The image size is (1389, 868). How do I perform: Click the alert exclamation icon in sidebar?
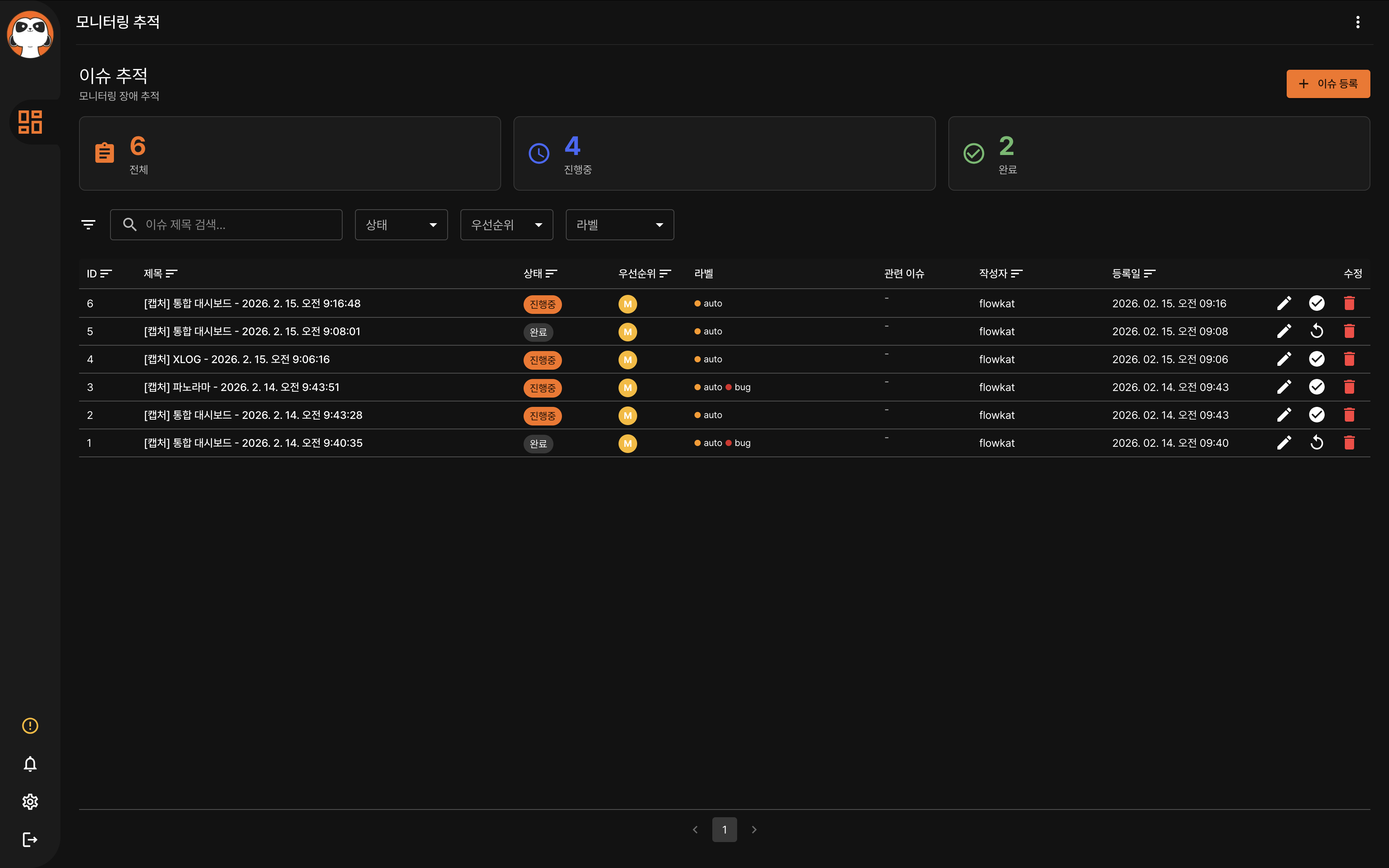(30, 726)
